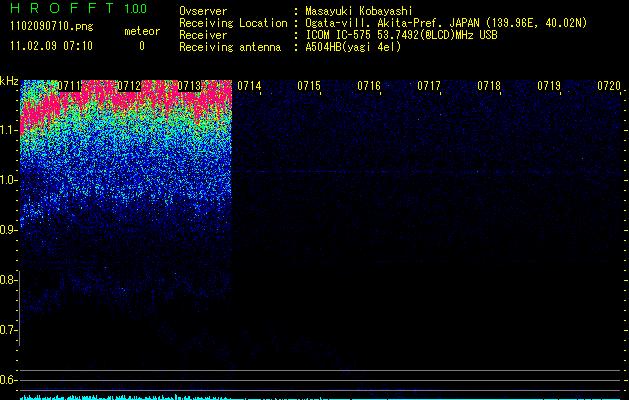Click the Receiving Location label
629x400 pixels.
point(233,23)
